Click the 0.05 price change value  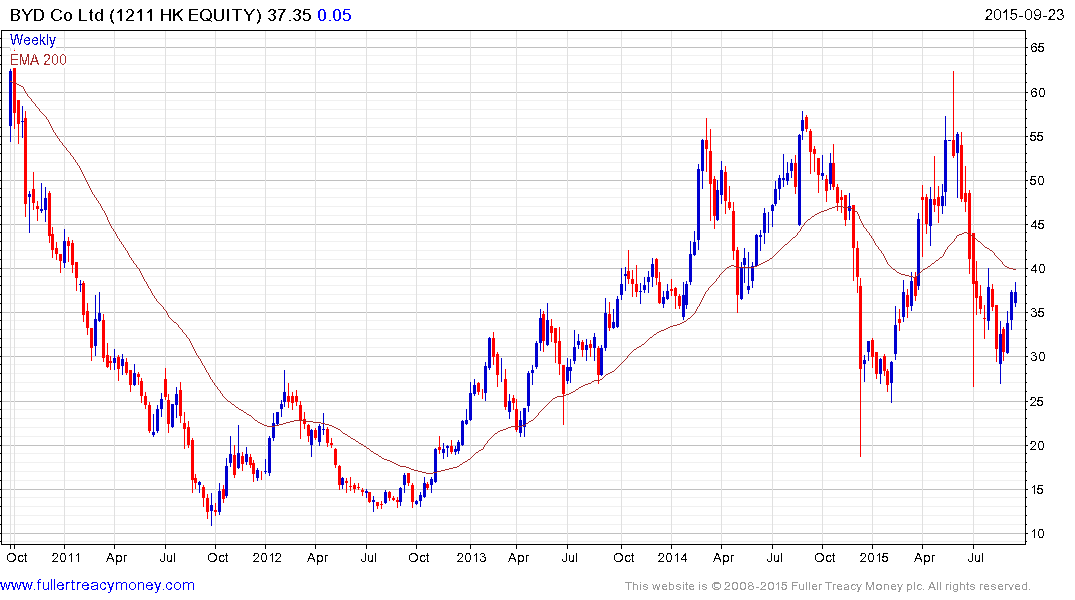335,15
